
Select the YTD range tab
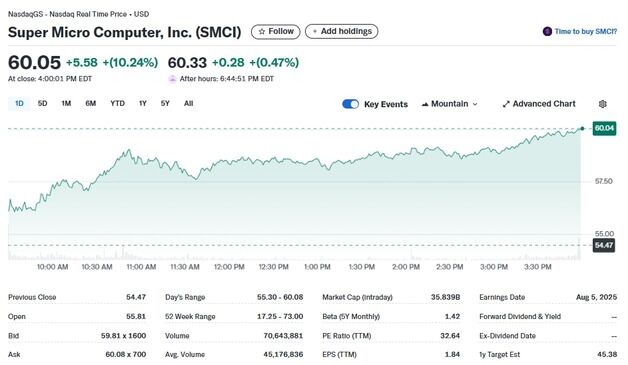[x=117, y=103]
